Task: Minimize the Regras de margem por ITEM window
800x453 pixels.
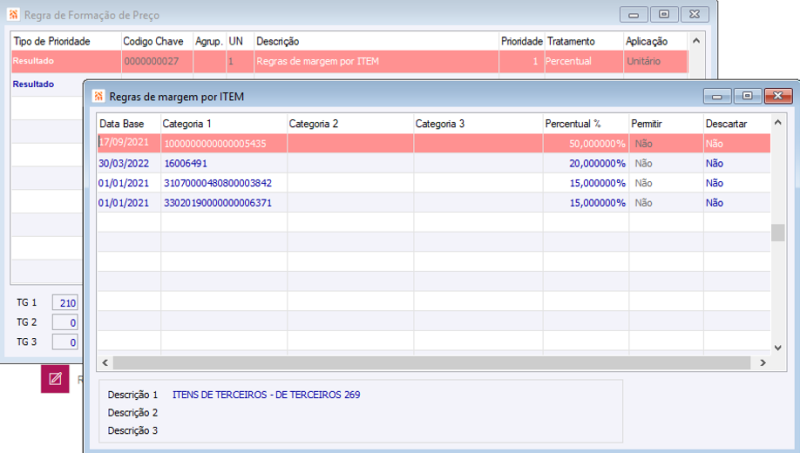Action: [x=717, y=96]
